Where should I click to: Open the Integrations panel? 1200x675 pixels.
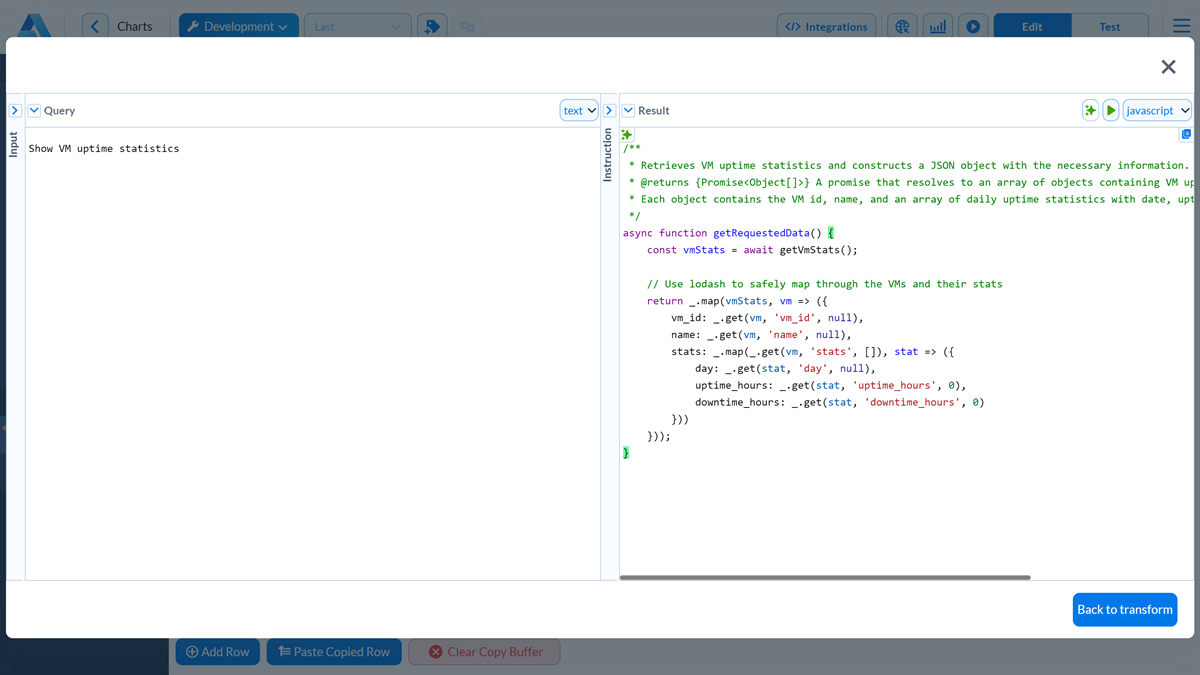tap(826, 25)
